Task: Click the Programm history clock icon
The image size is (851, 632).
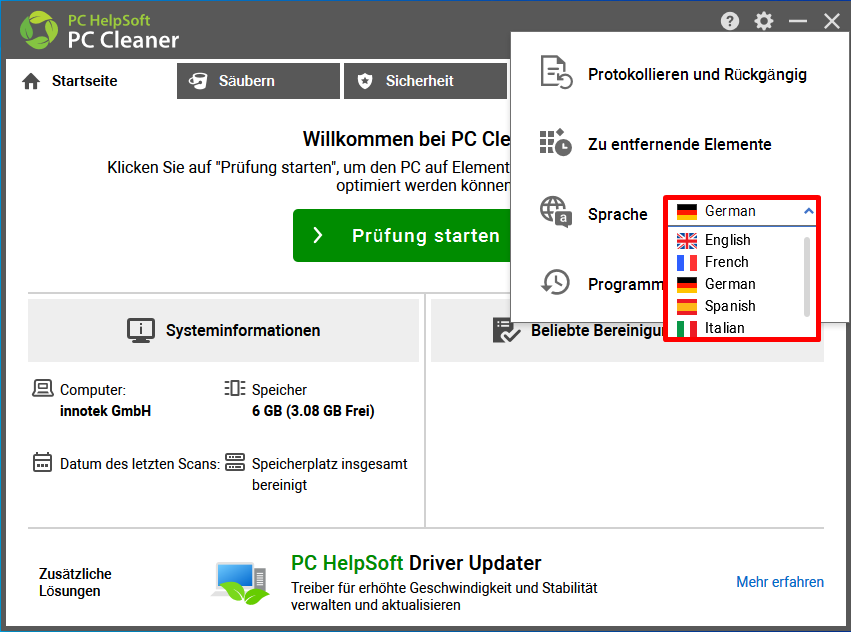Action: [555, 282]
